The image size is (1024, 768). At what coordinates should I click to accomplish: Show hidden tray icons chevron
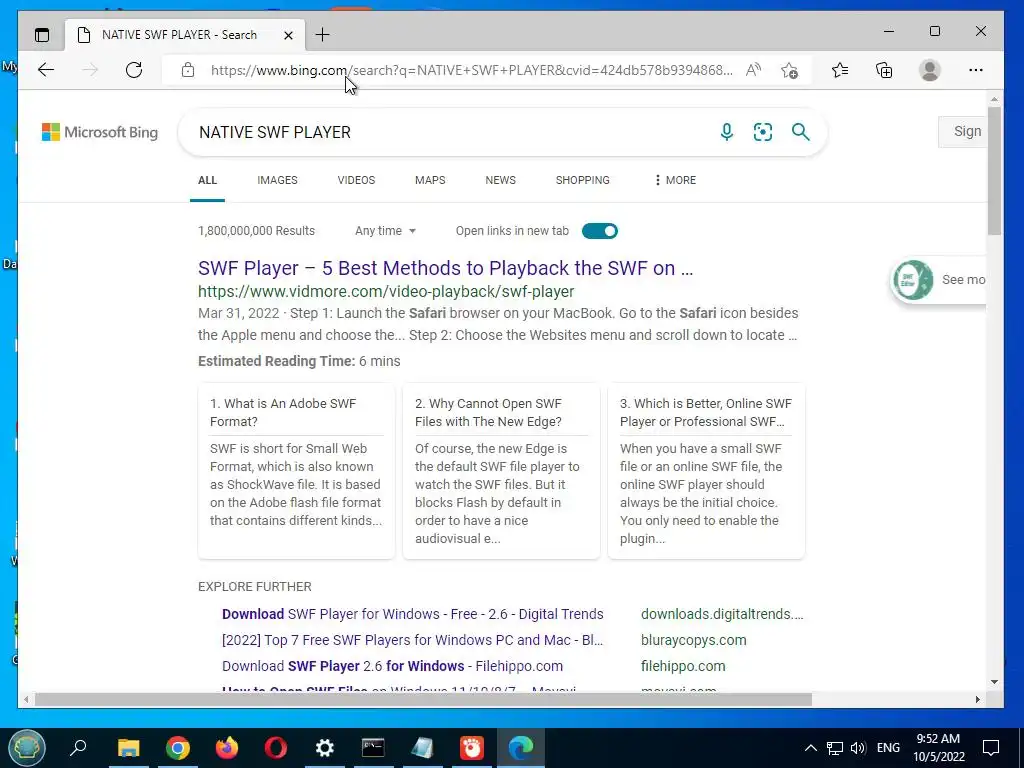[810, 748]
